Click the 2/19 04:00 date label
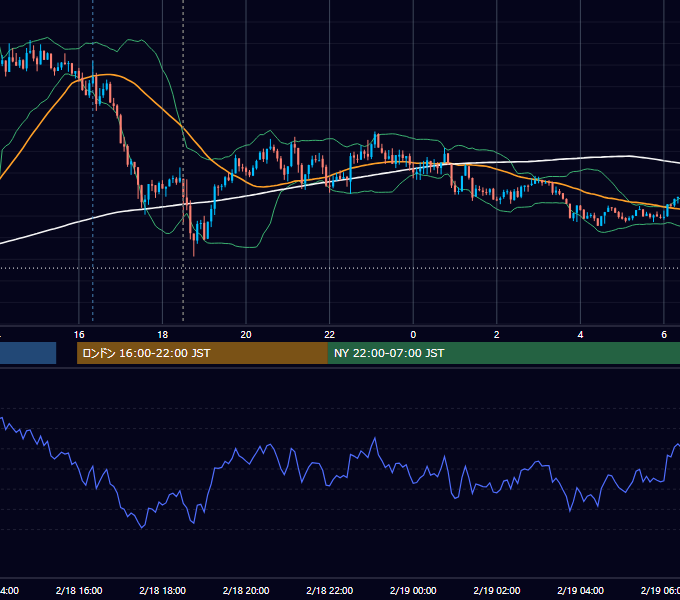The width and height of the screenshot is (680, 600). click(580, 590)
